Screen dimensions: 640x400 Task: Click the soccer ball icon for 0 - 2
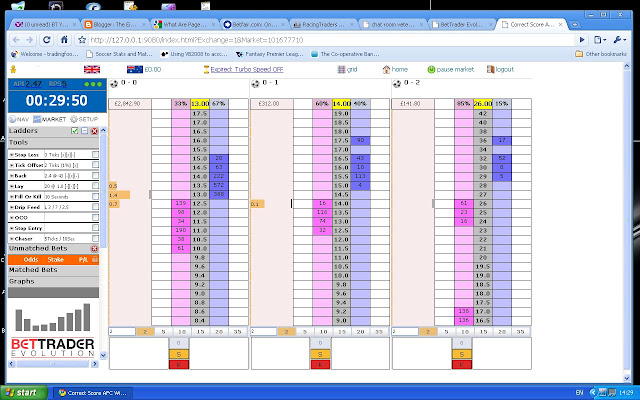(397, 84)
